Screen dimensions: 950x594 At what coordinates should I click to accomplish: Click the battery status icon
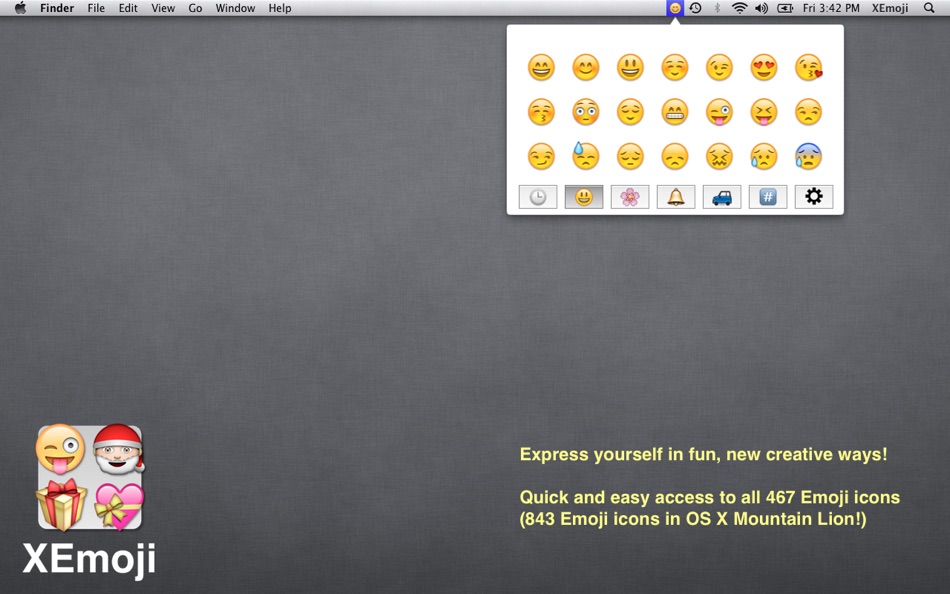[785, 8]
